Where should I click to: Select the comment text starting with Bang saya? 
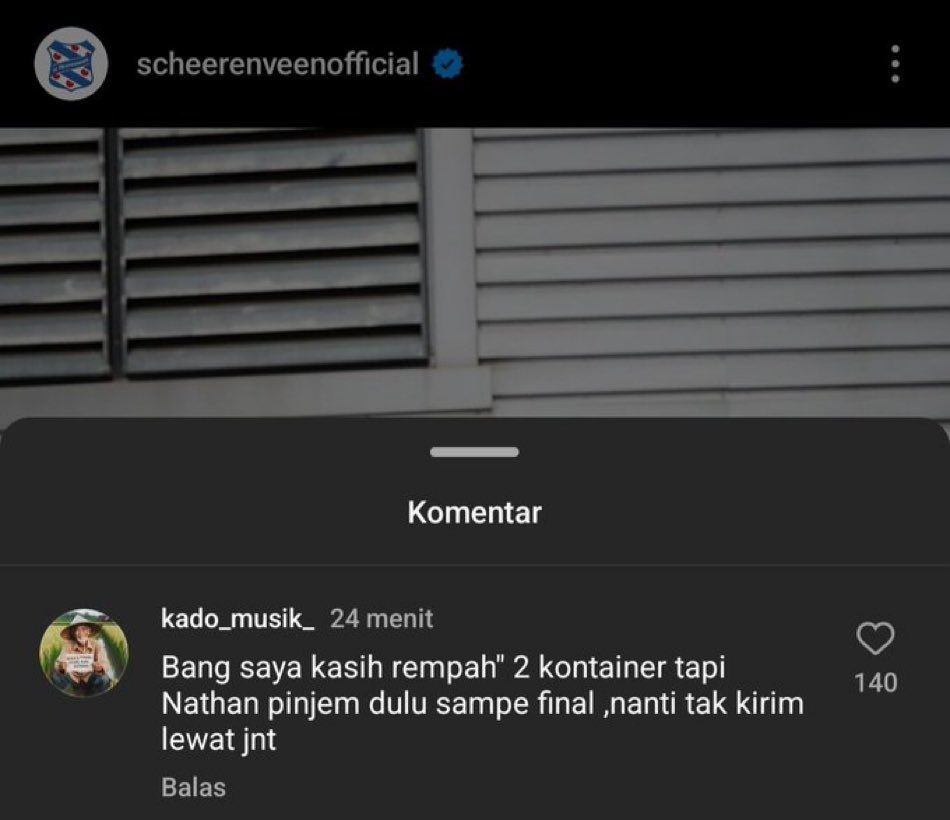pos(482,703)
